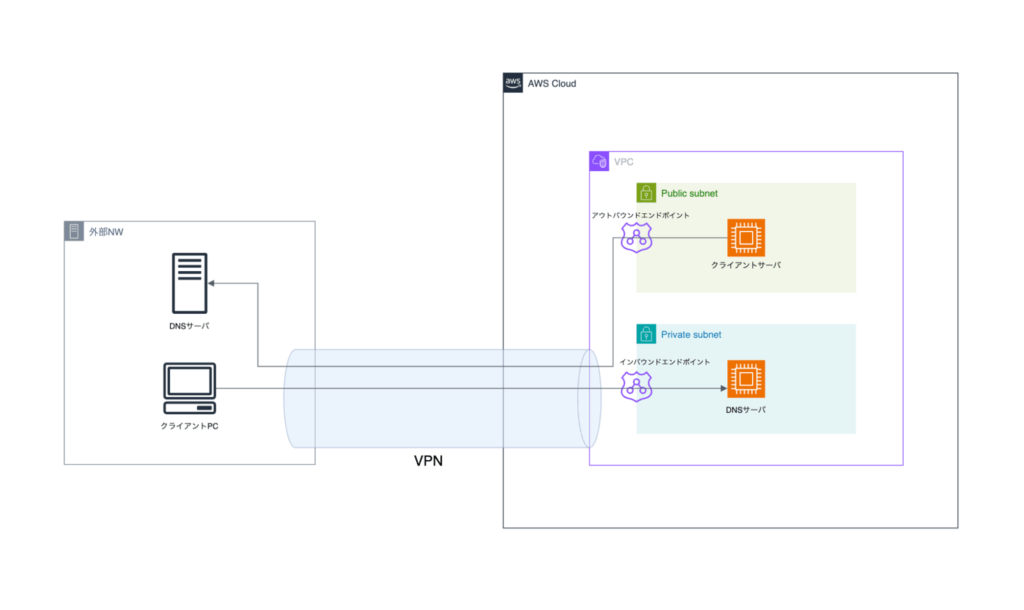Click the DNSサーバ chip icon in Private subnet

[746, 379]
